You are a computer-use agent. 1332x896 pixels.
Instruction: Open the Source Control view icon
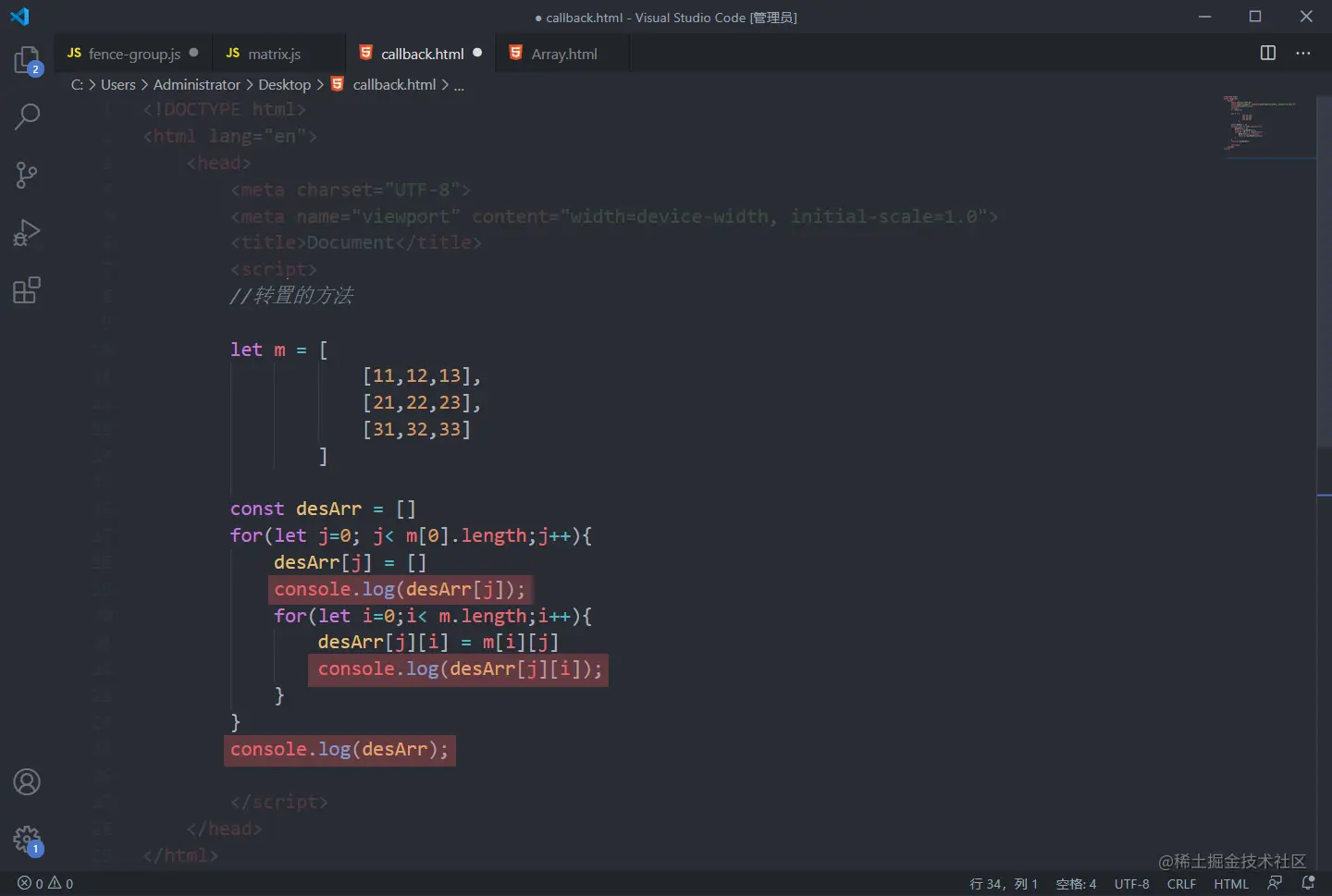click(x=27, y=175)
